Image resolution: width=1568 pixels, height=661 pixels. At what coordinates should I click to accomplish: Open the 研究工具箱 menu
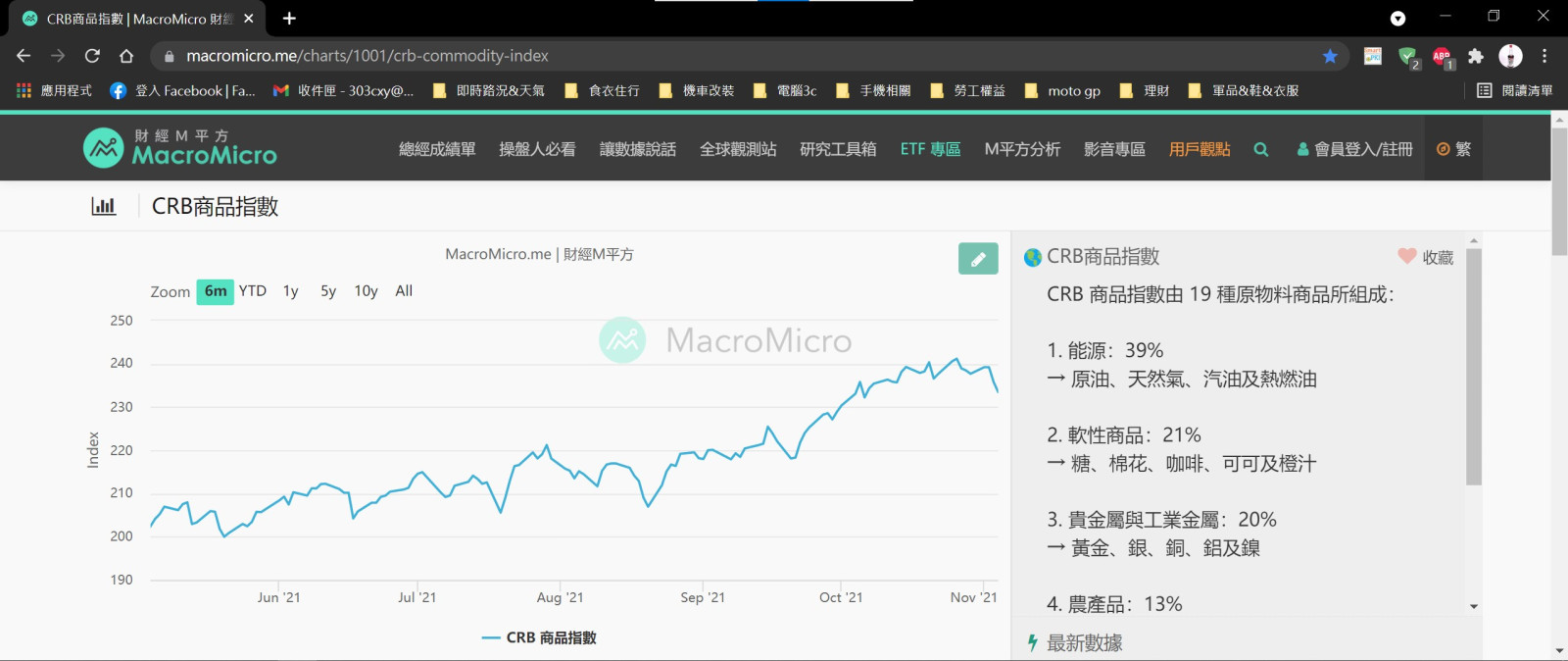[838, 149]
